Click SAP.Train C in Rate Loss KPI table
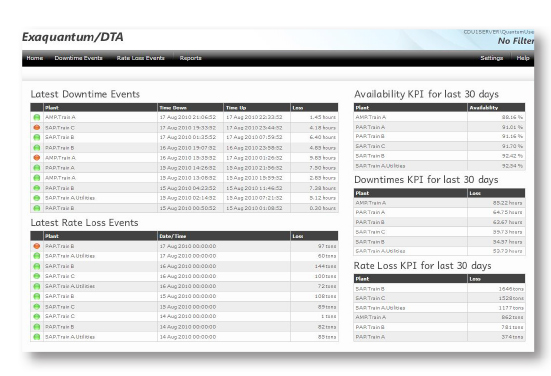The height and width of the screenshot is (376, 551). [x=370, y=298]
